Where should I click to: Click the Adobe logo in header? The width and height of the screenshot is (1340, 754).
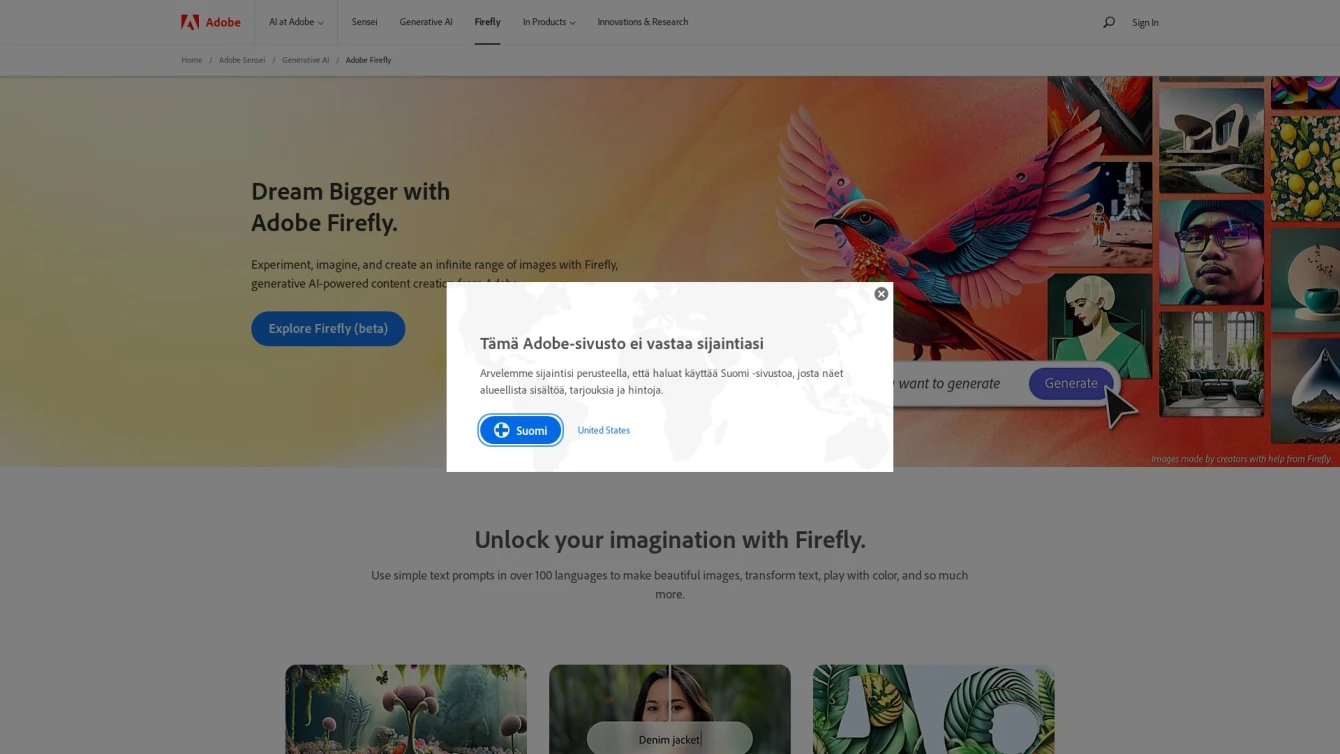[210, 22]
